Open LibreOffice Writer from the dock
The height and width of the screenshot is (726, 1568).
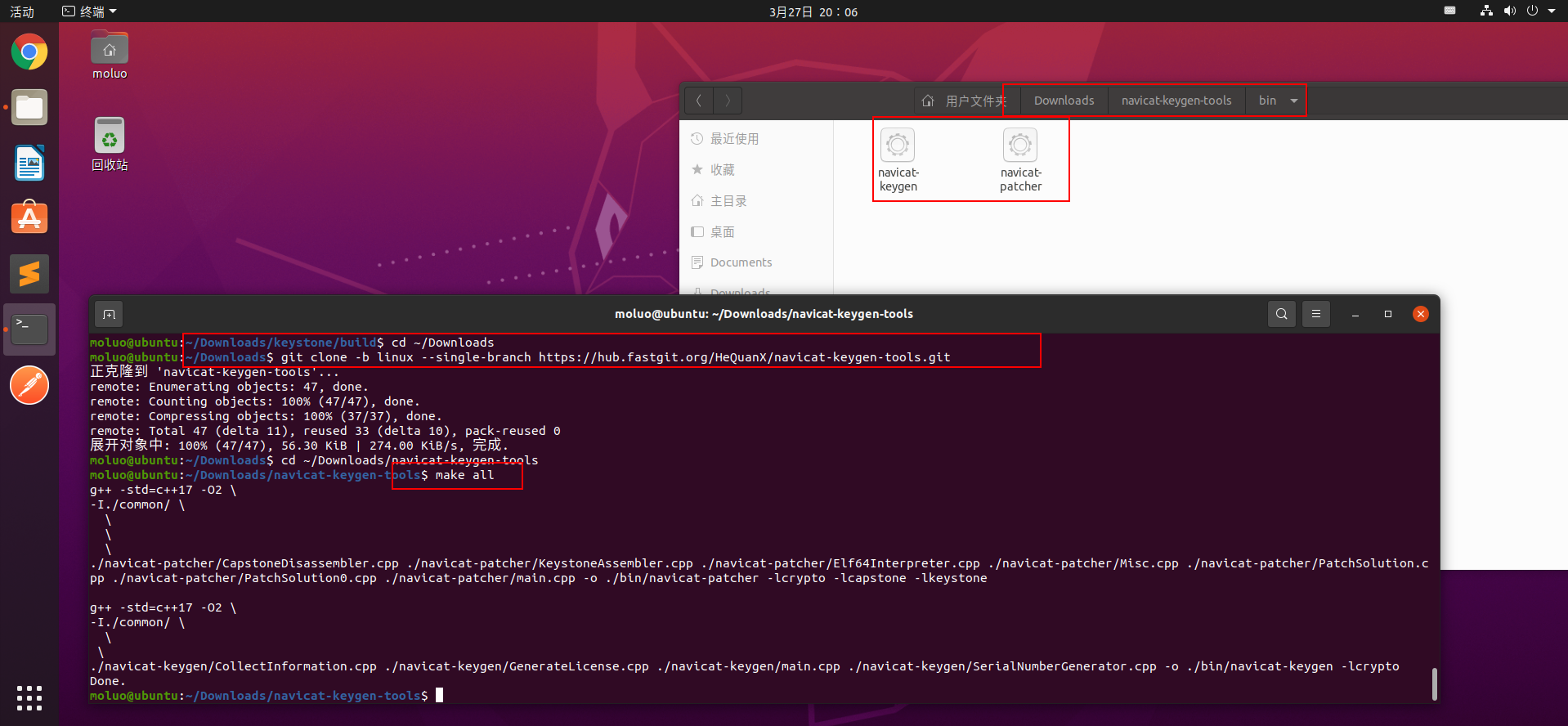[x=29, y=164]
